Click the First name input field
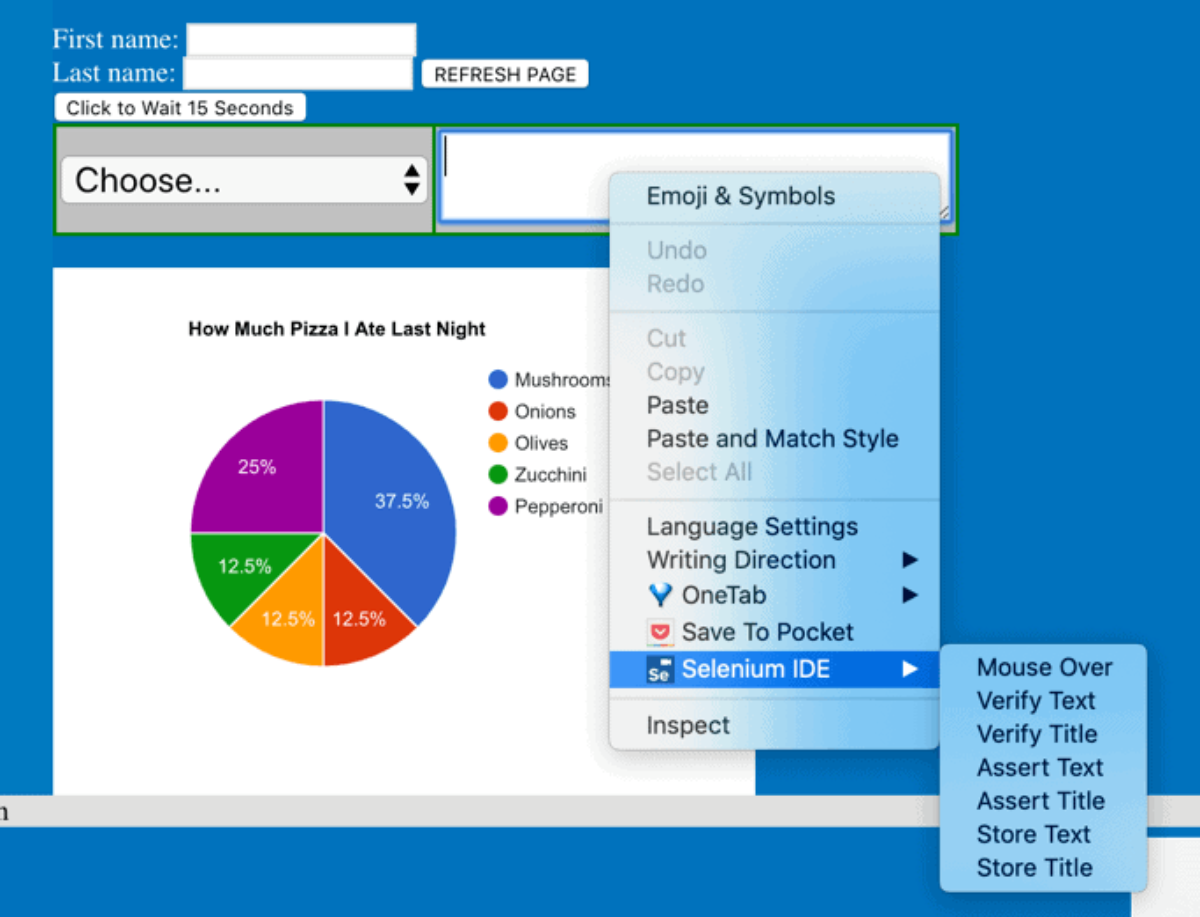 (301, 40)
